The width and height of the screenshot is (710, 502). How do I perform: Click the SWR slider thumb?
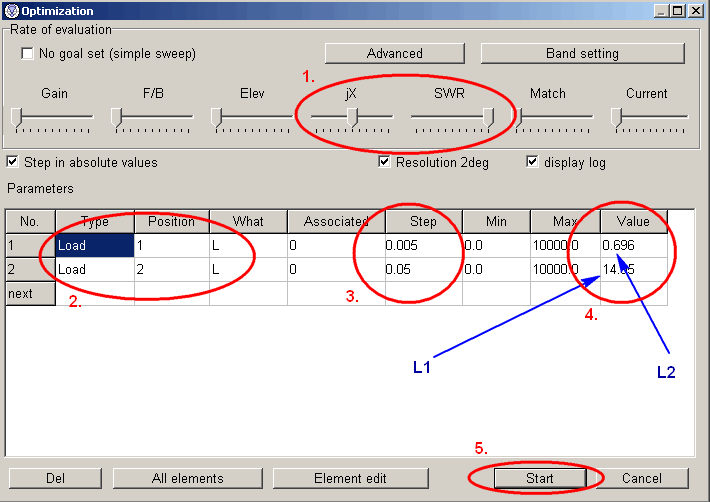(x=488, y=117)
